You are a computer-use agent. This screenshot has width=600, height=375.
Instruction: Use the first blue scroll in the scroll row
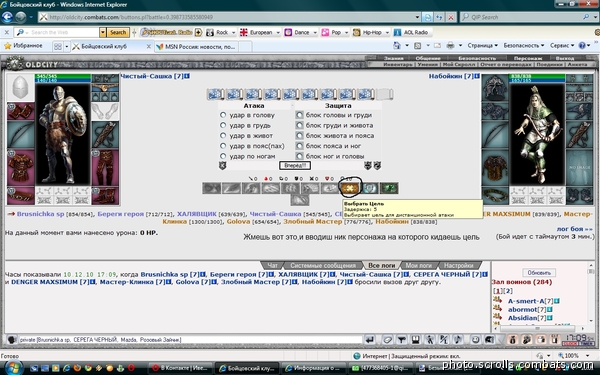(215, 94)
